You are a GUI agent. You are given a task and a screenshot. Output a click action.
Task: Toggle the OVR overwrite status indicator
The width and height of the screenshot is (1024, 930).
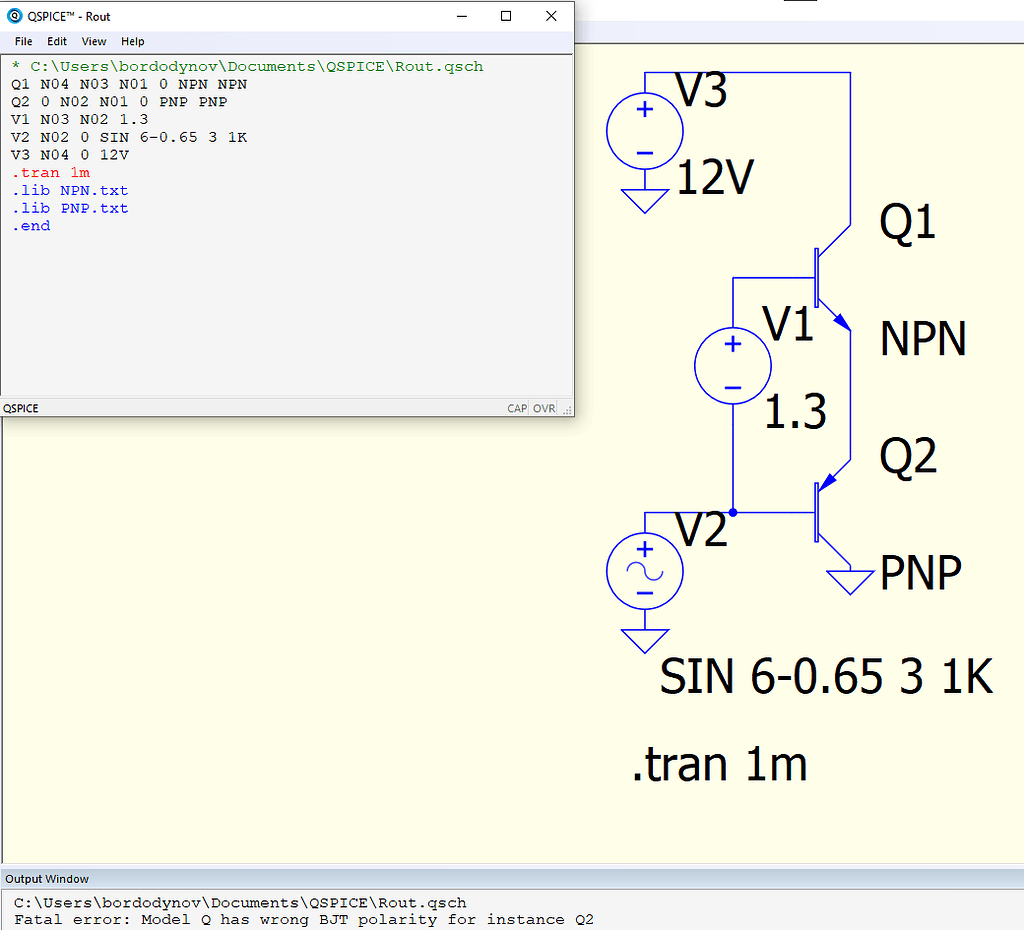(544, 408)
